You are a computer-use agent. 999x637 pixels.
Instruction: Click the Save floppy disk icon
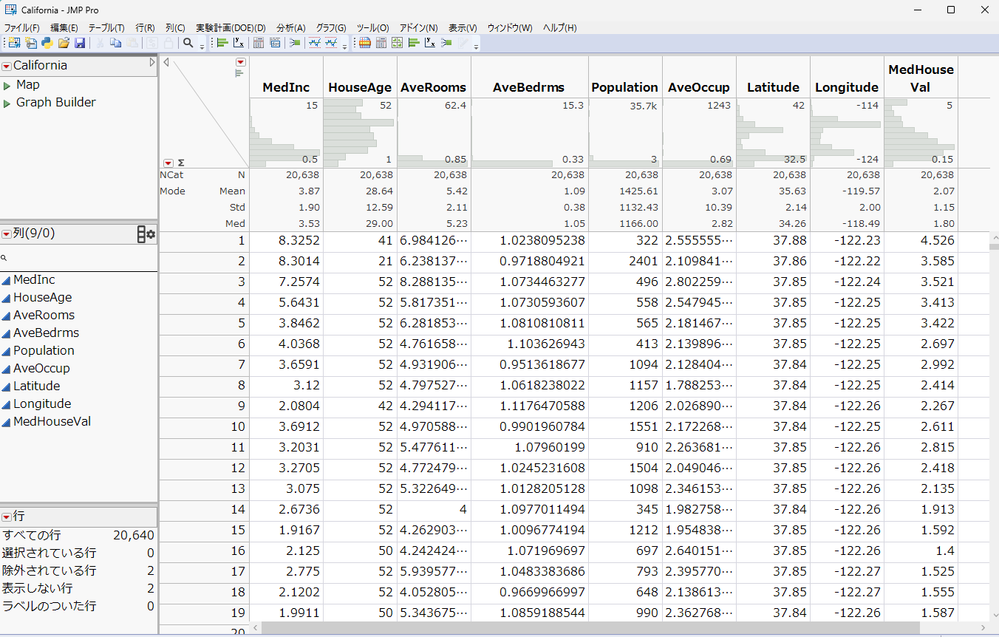pyautogui.click(x=80, y=44)
